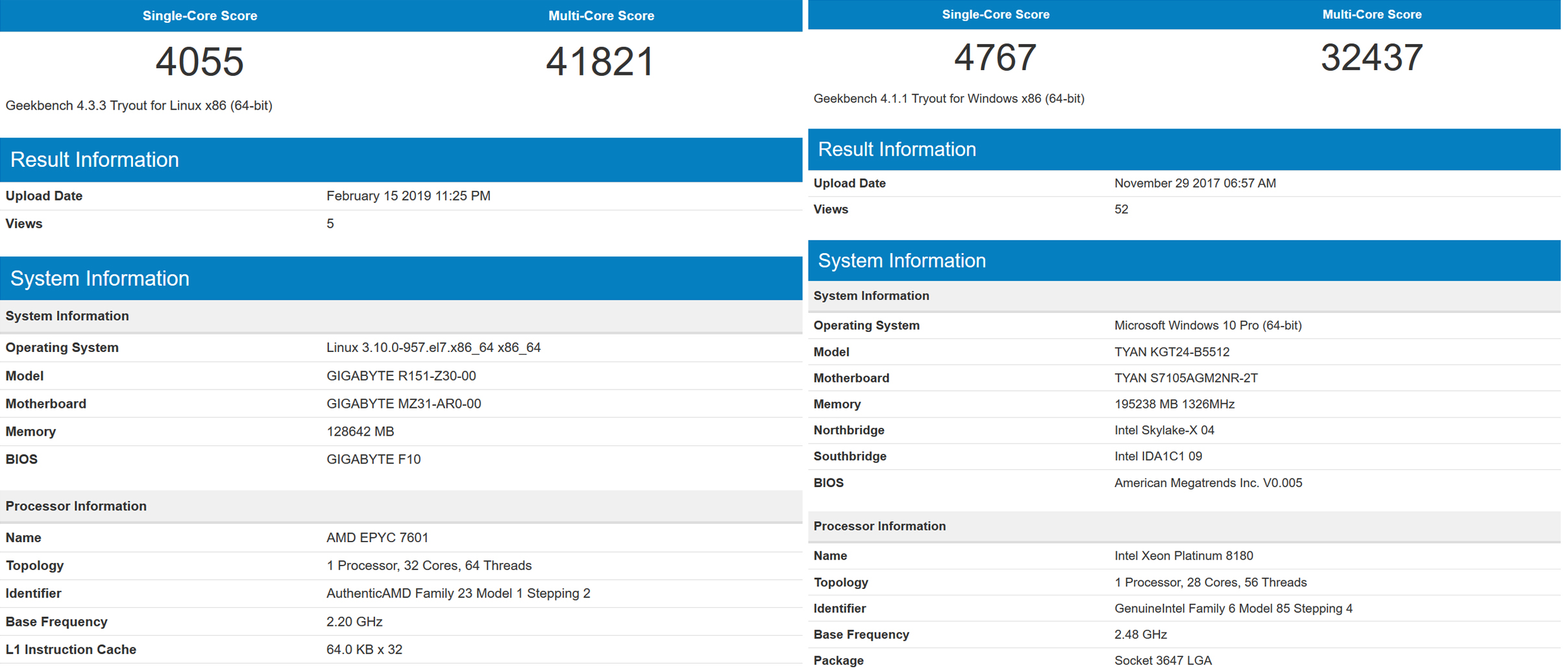Image resolution: width=1568 pixels, height=672 pixels.
Task: Click the left Single-Core score 4055
Action: click(199, 62)
